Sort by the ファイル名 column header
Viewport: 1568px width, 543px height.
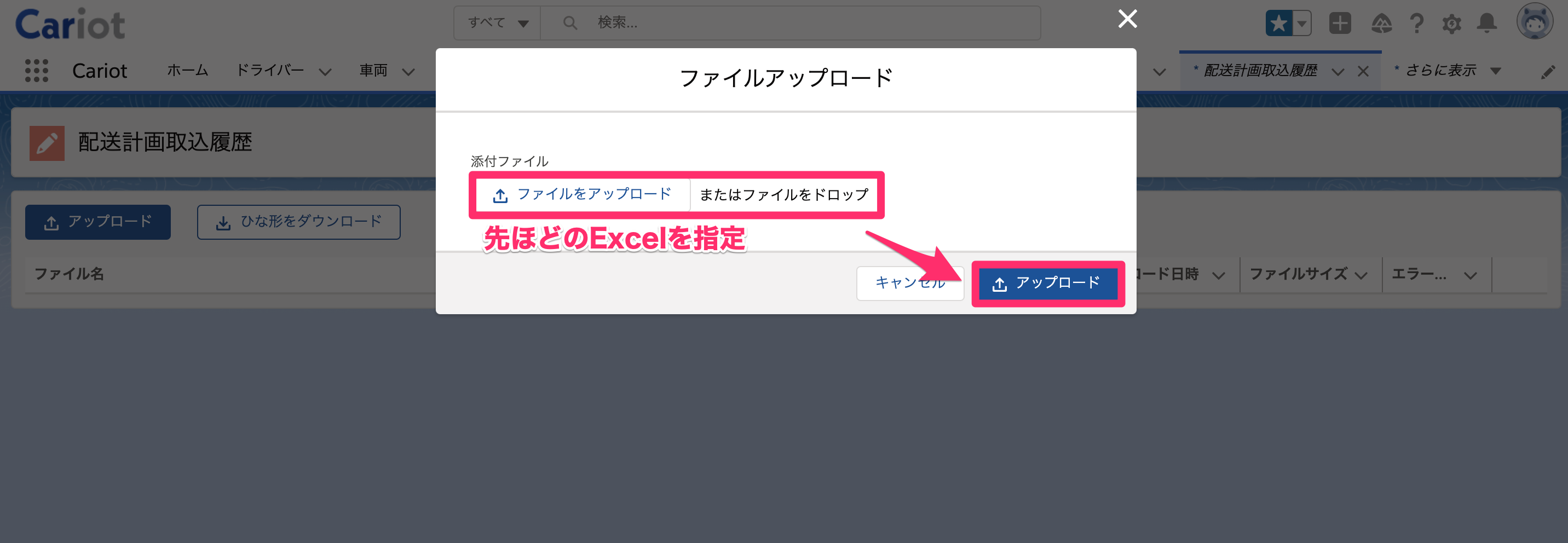point(70,275)
